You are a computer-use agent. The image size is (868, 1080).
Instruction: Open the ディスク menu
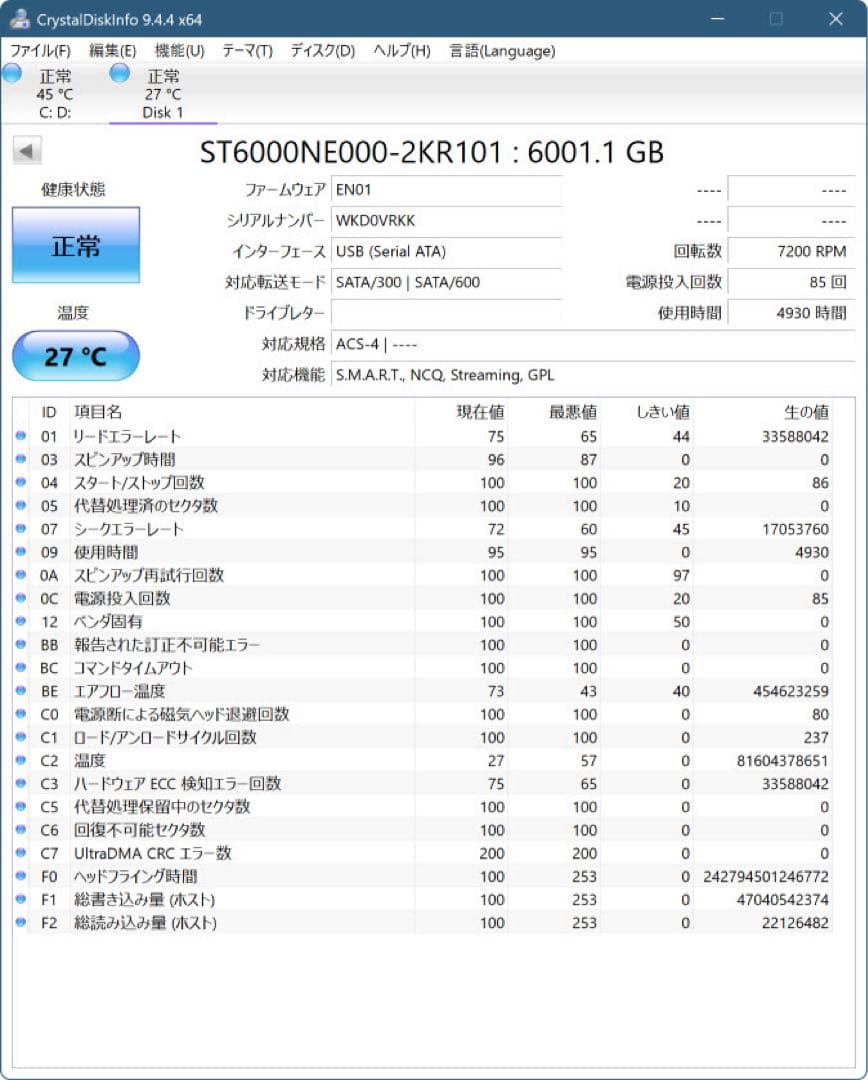point(321,51)
